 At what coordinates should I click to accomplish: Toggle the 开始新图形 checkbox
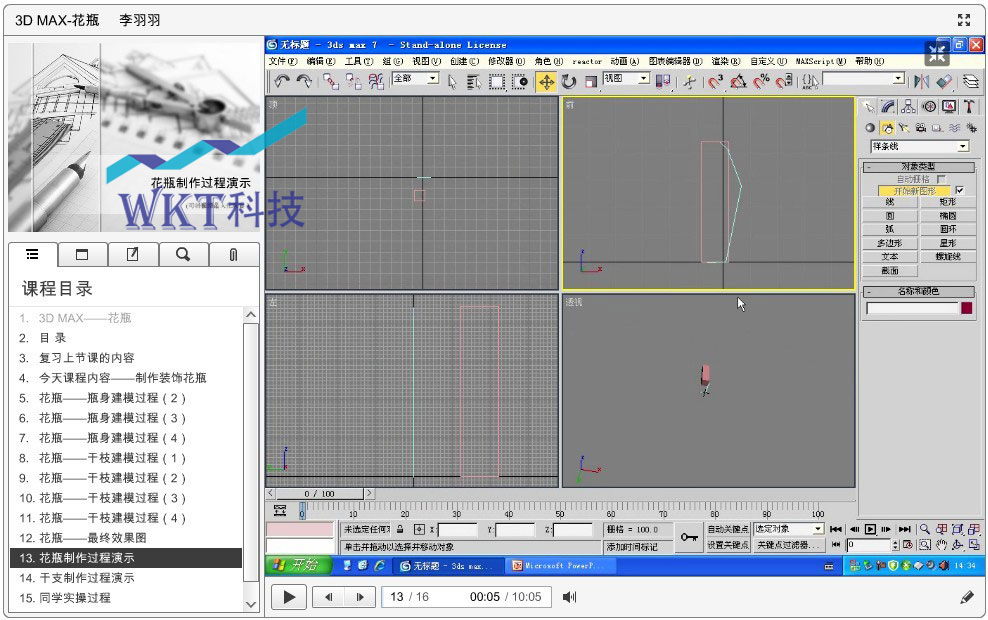(x=960, y=190)
